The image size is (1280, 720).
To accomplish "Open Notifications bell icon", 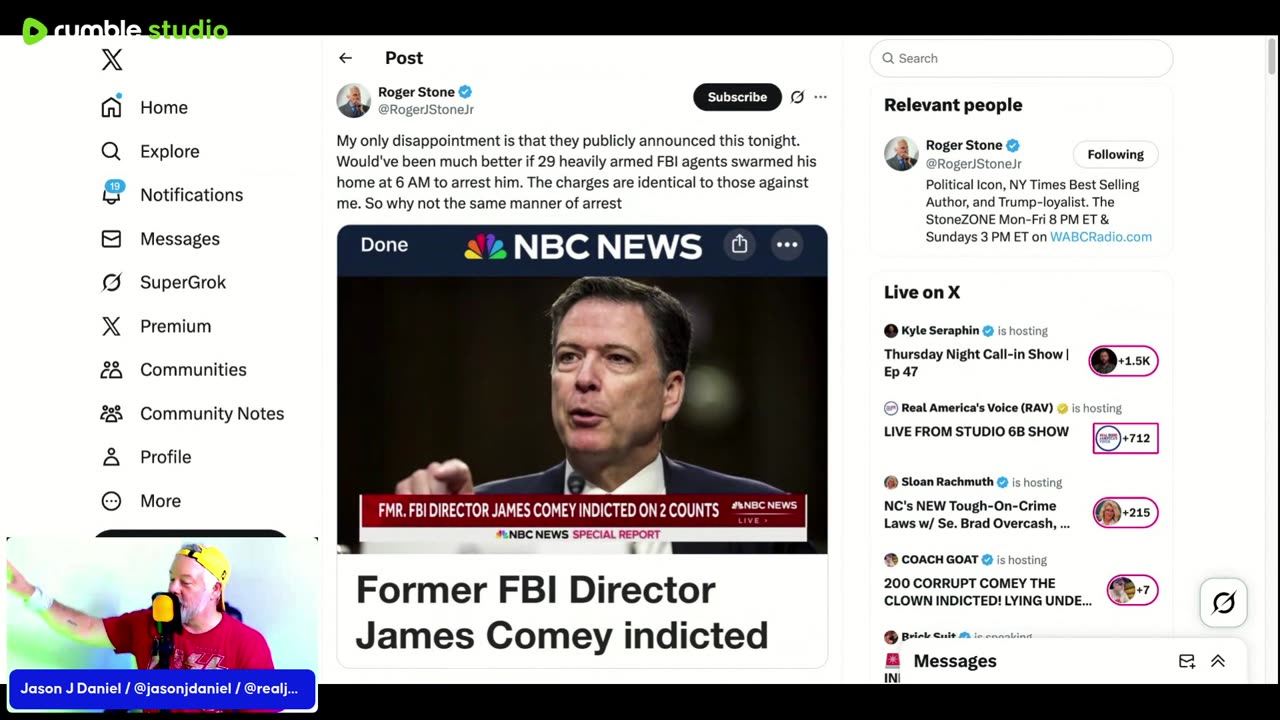I will pyautogui.click(x=111, y=194).
